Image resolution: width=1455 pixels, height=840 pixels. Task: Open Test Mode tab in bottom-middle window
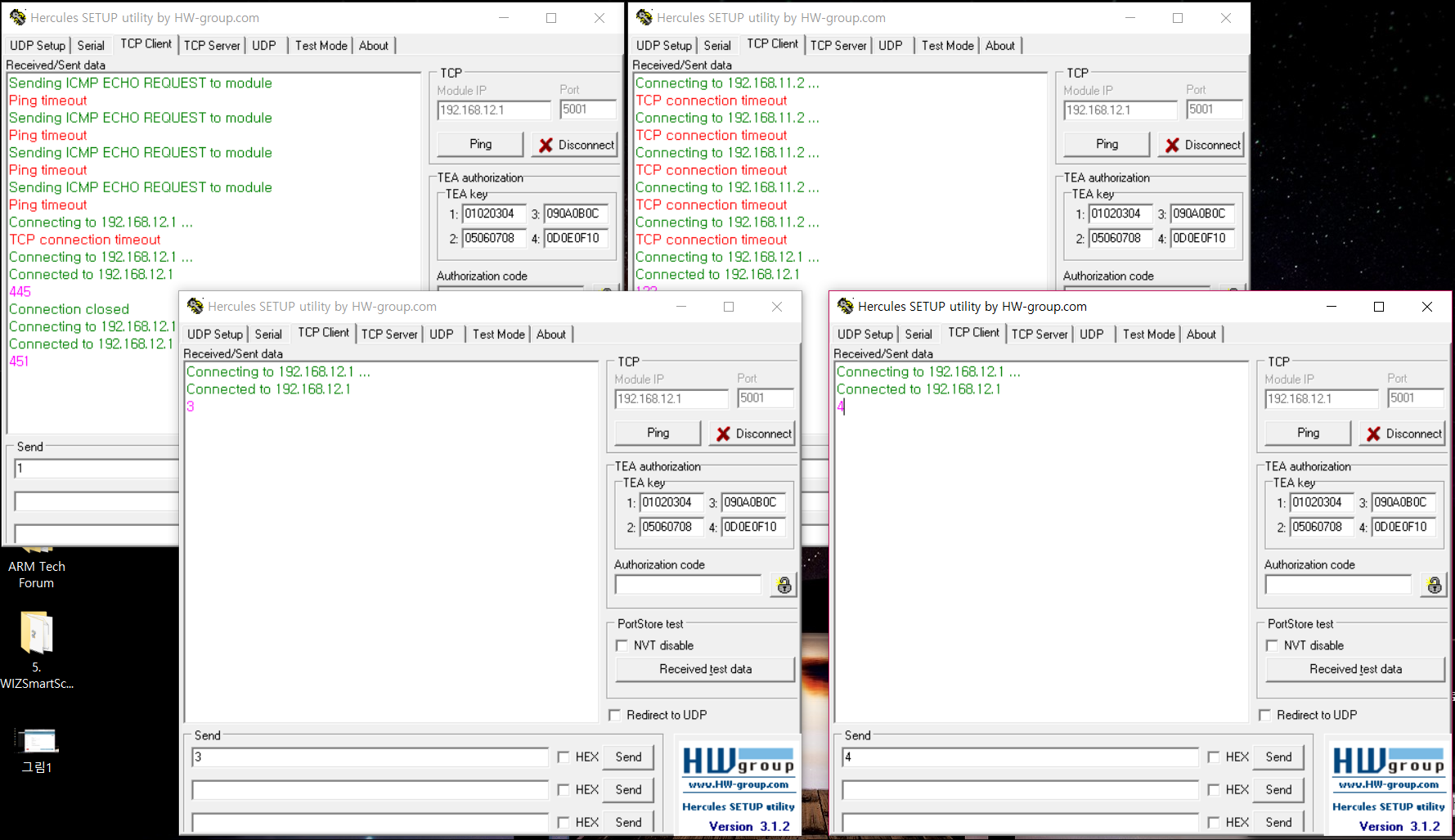pos(498,334)
